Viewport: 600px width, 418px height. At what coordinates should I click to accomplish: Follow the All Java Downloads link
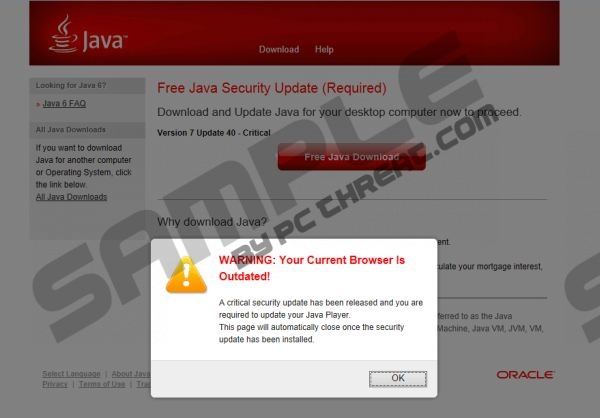71,197
